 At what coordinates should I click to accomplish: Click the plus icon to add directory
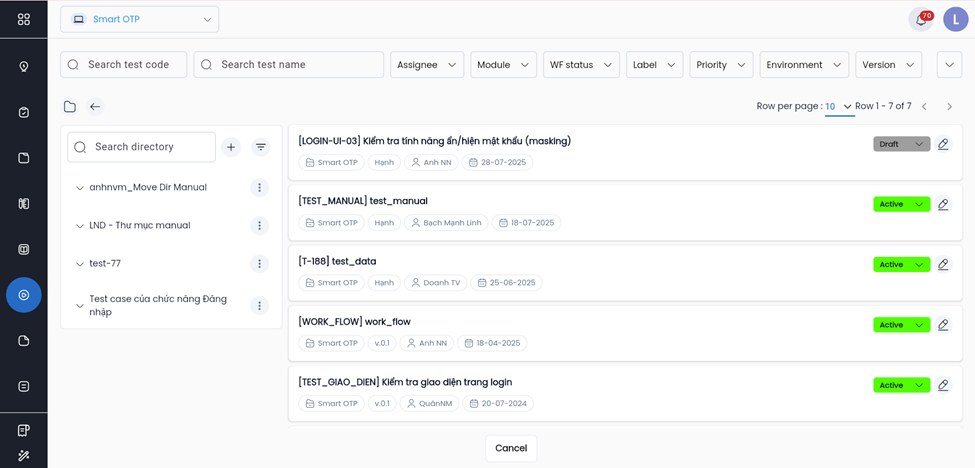[231, 147]
